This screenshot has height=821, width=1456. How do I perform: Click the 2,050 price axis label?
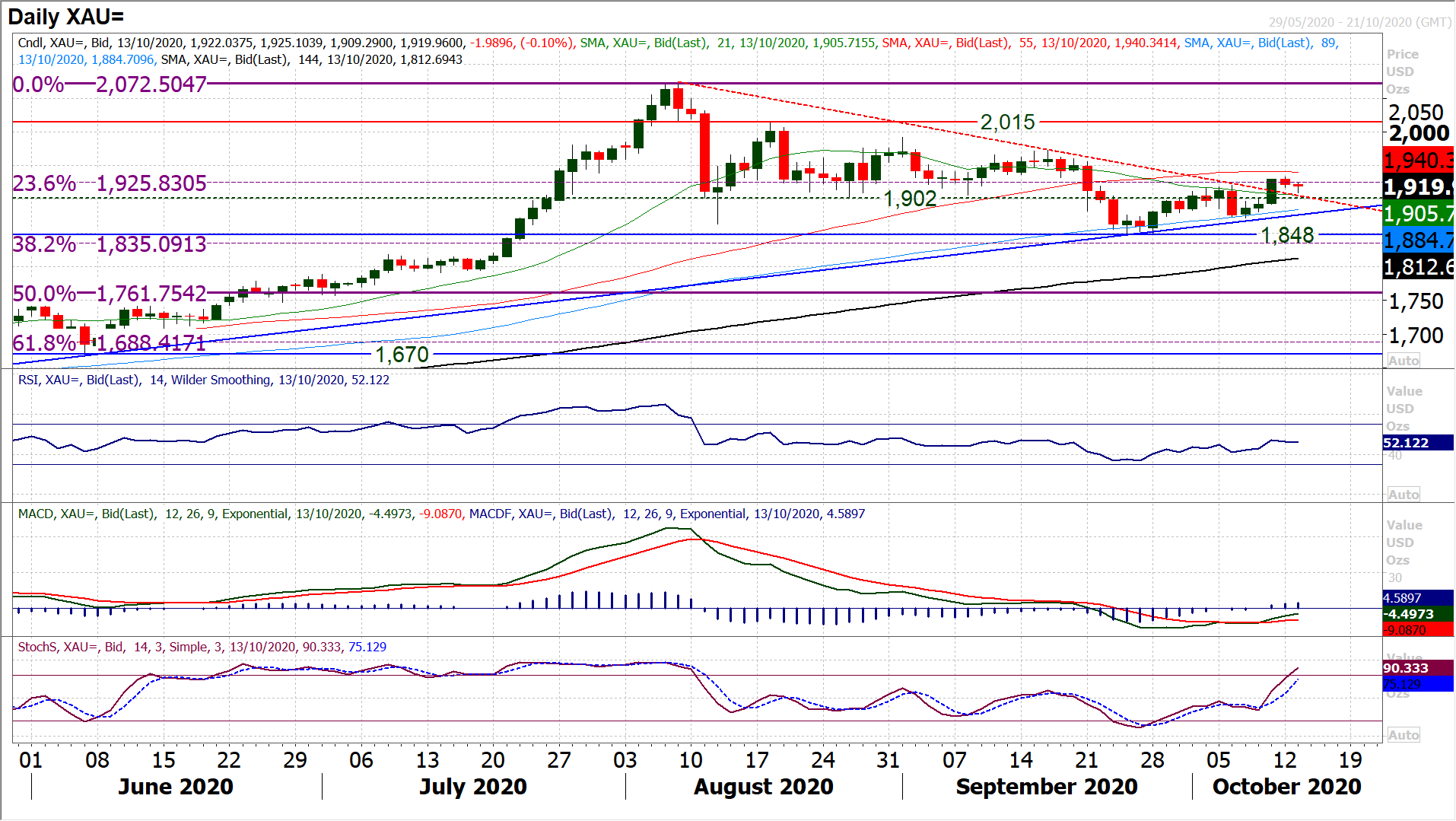coord(1416,113)
